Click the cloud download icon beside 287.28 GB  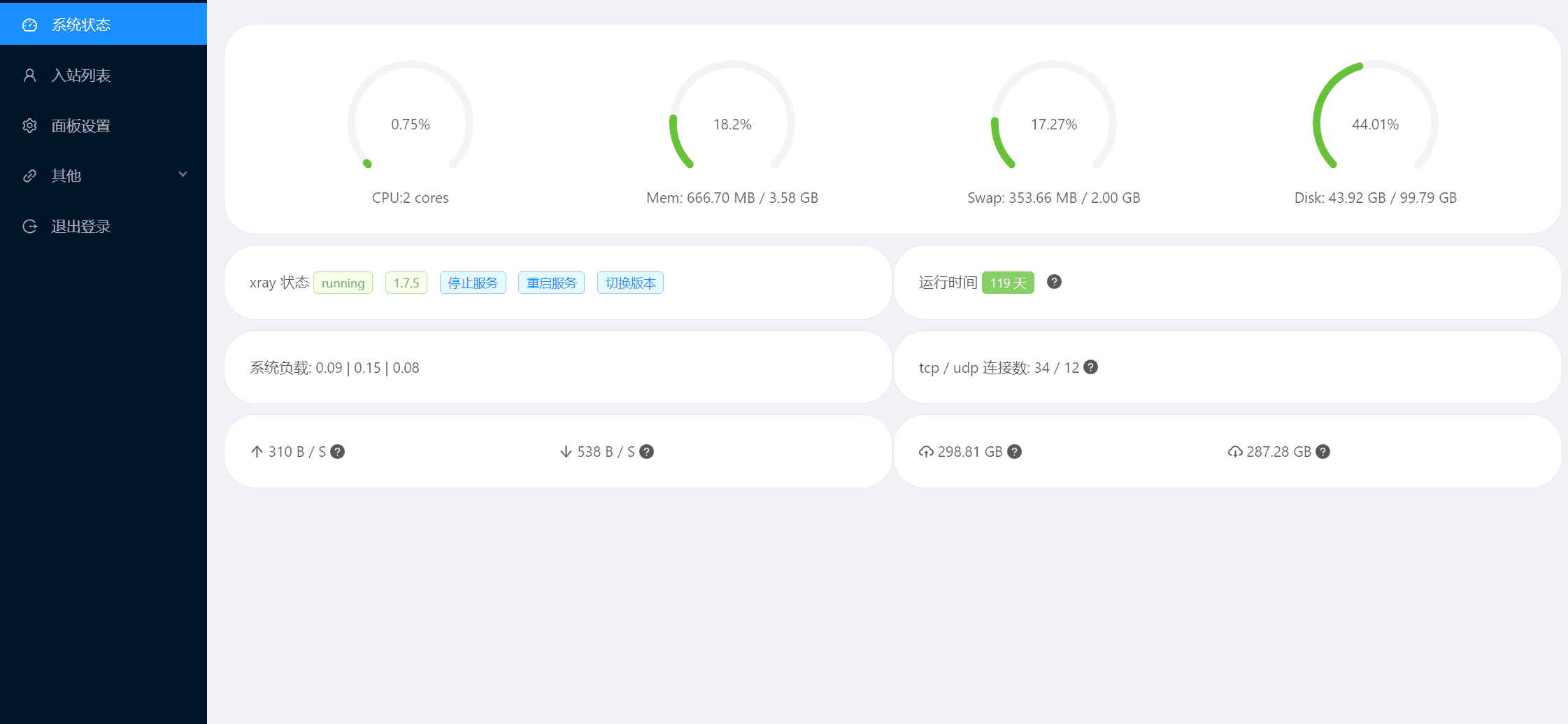(1234, 451)
